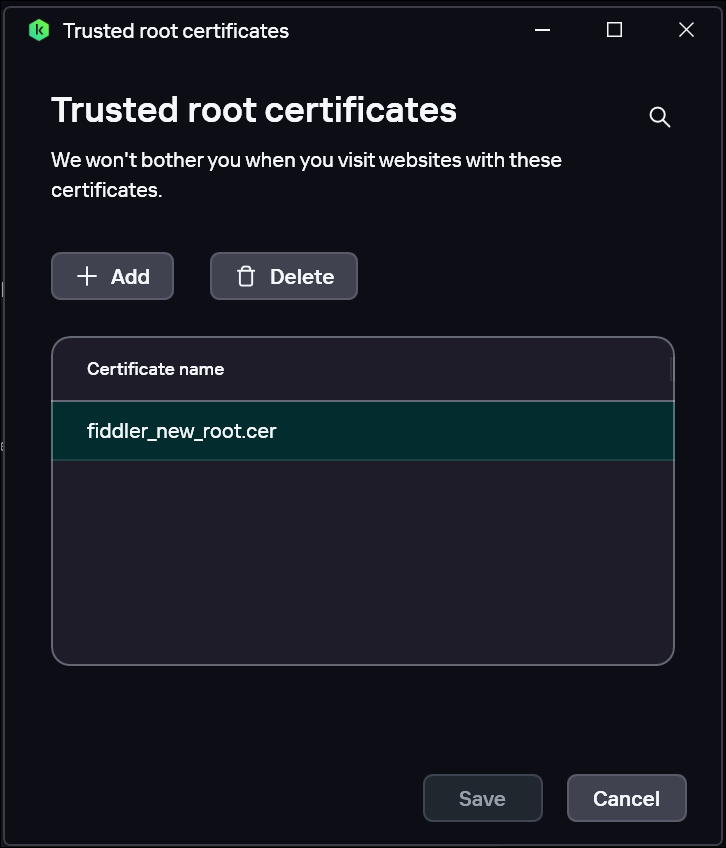Image resolution: width=726 pixels, height=848 pixels.
Task: Click the plus icon on Add button
Action: click(x=87, y=277)
